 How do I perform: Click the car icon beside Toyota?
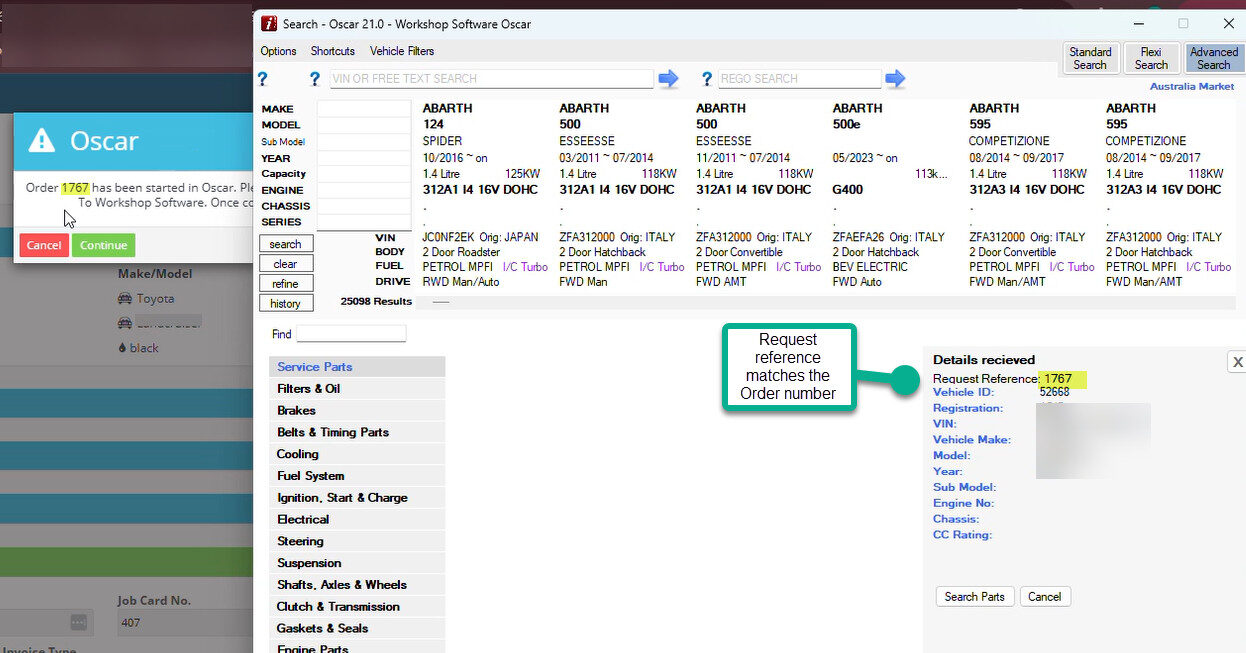coord(125,298)
